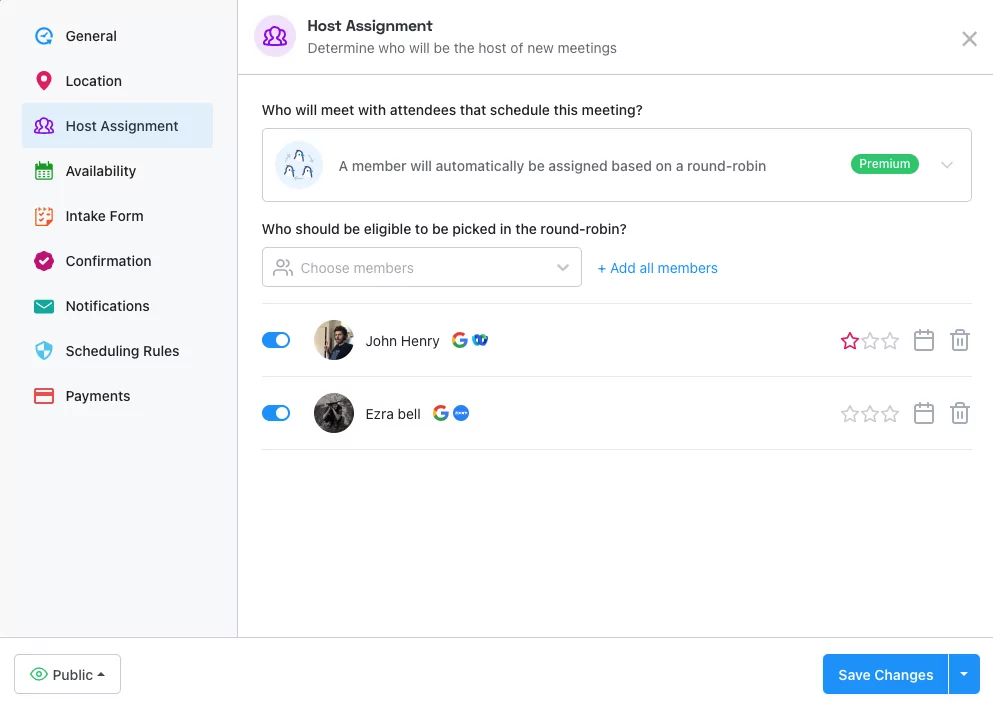Click John Henry's profile thumbnail
Viewport: 993px width, 705px height.
pyautogui.click(x=333, y=340)
